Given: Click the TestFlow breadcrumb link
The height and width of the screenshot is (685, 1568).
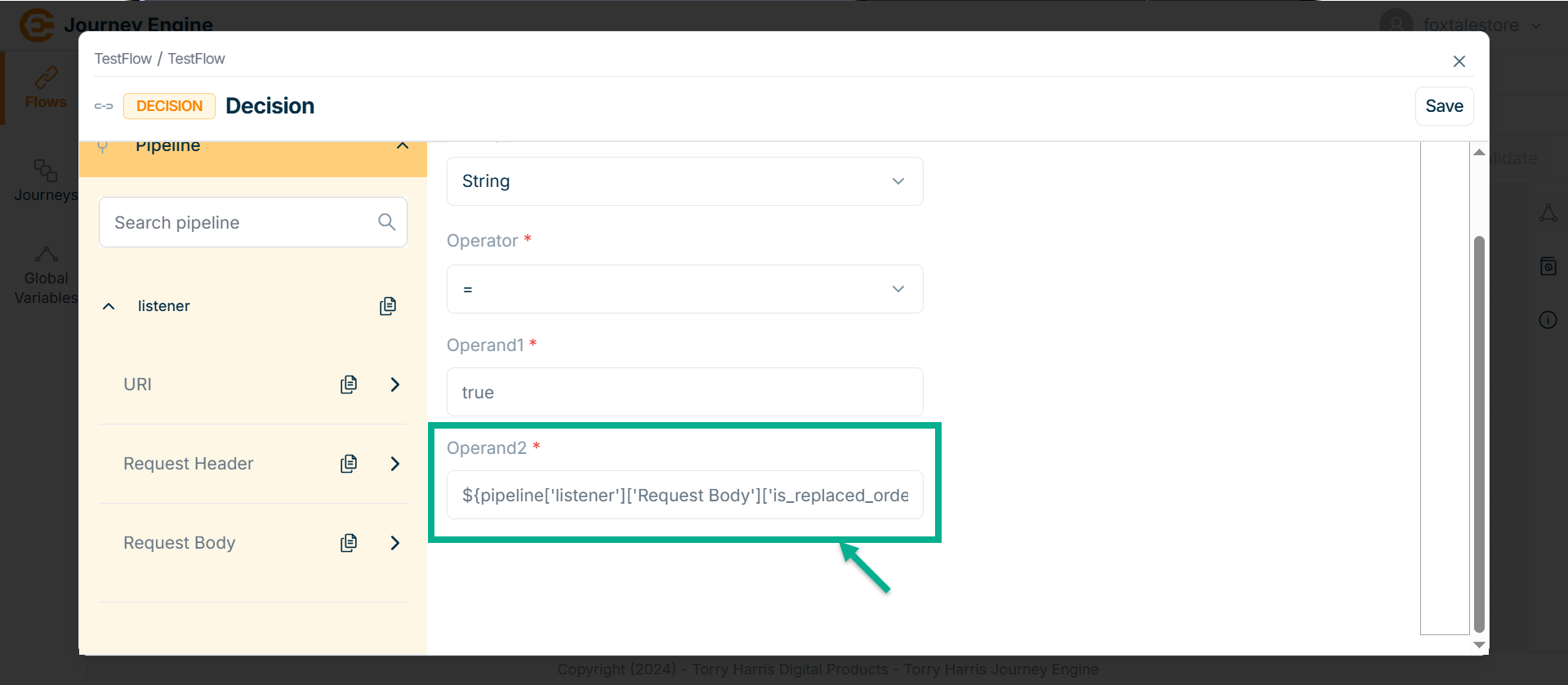Looking at the screenshot, I should (x=122, y=59).
